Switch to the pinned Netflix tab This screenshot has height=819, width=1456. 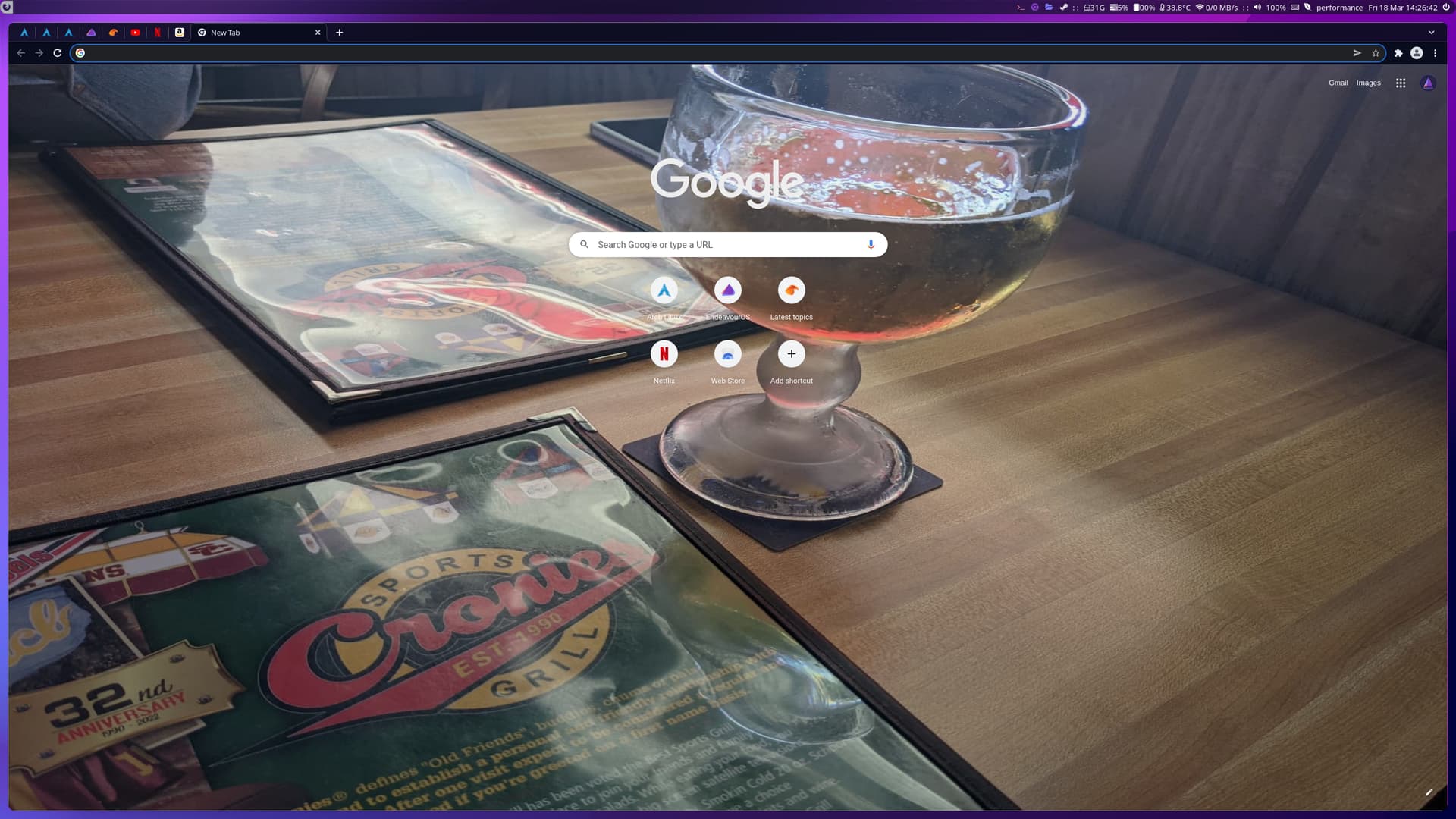158,33
